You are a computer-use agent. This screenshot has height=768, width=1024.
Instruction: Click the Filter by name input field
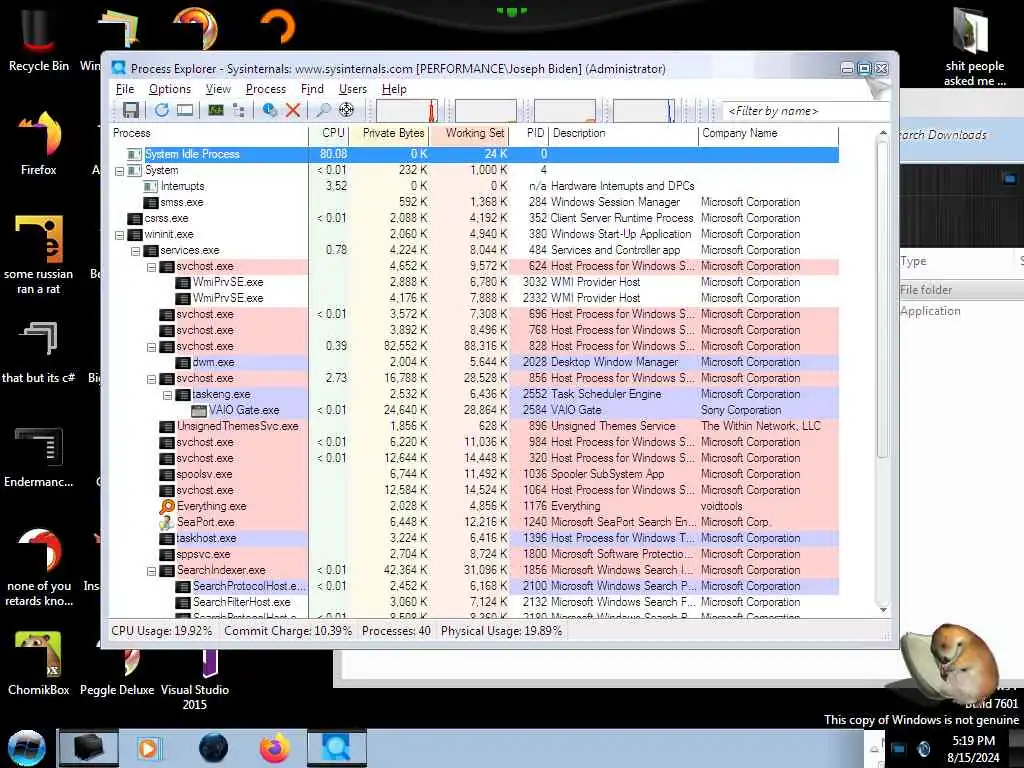tap(805, 111)
